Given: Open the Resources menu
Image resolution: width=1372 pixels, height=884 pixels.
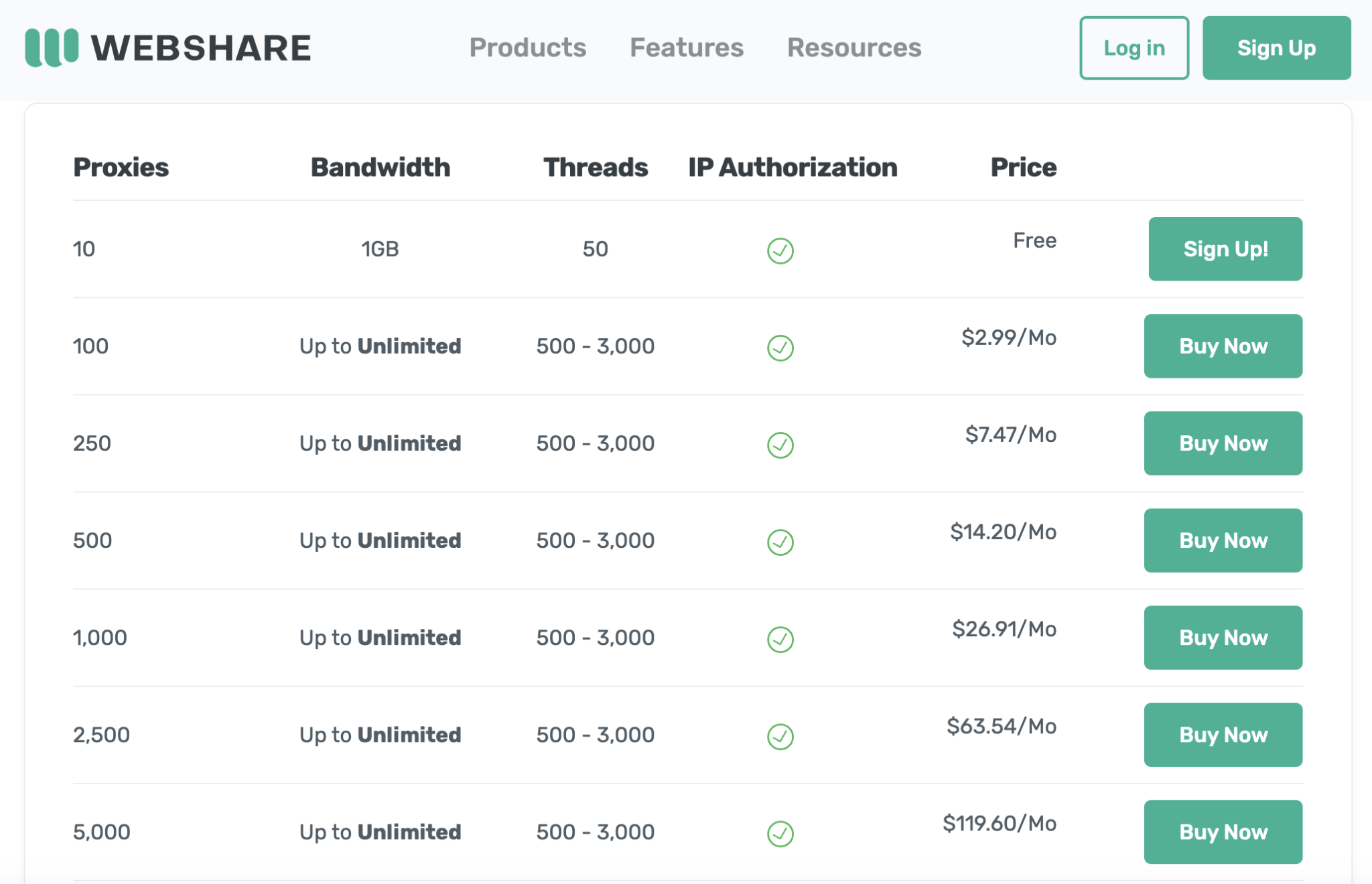Looking at the screenshot, I should click(x=853, y=48).
